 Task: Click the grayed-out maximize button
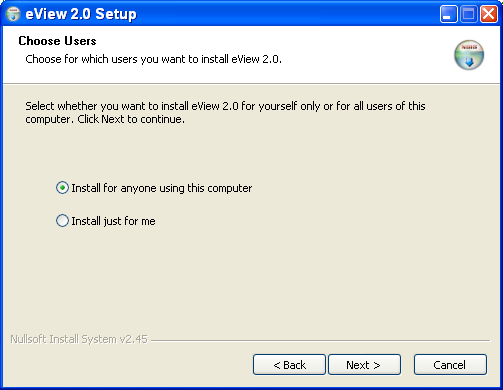pos(468,14)
